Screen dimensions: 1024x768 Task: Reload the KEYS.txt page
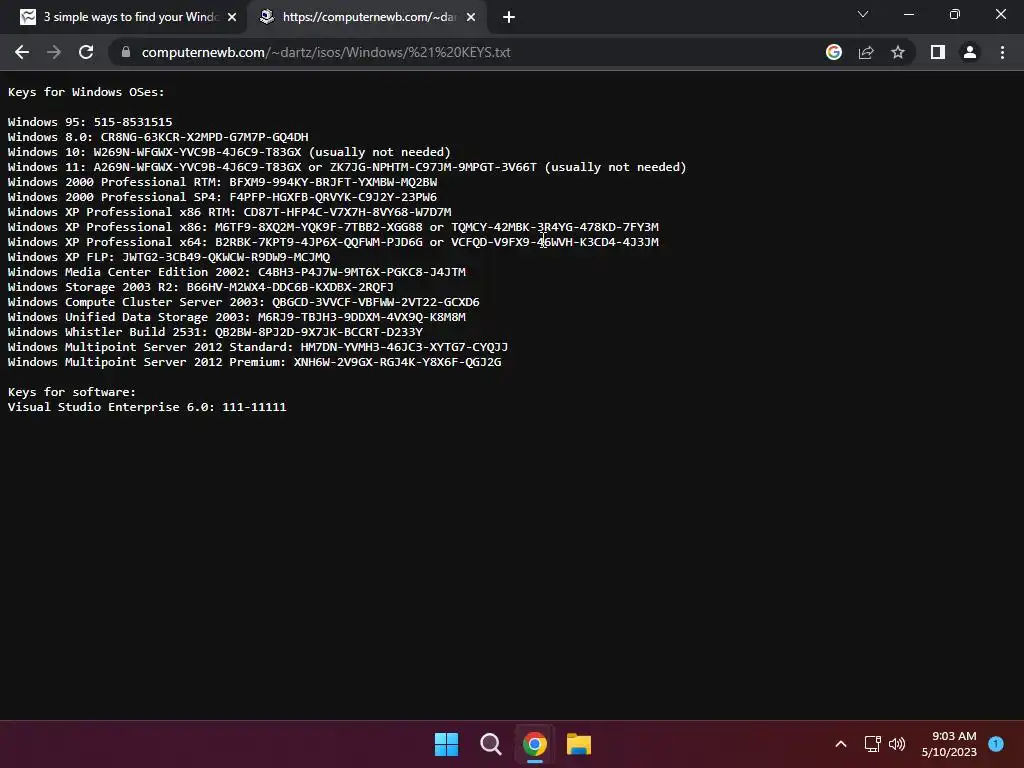(86, 52)
